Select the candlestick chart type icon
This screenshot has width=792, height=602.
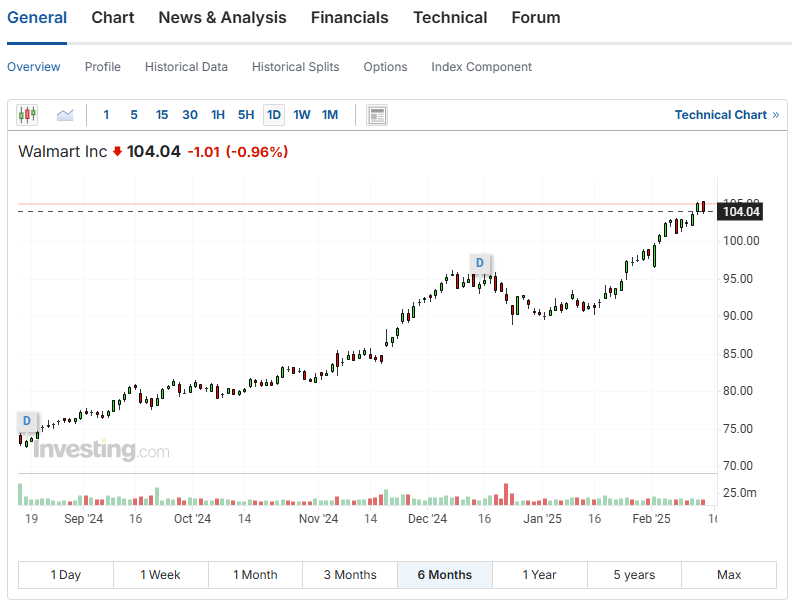click(x=27, y=115)
